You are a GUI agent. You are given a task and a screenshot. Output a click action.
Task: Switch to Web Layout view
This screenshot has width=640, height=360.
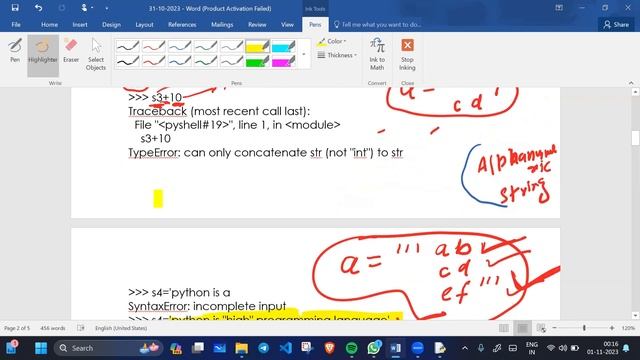(x=541, y=328)
